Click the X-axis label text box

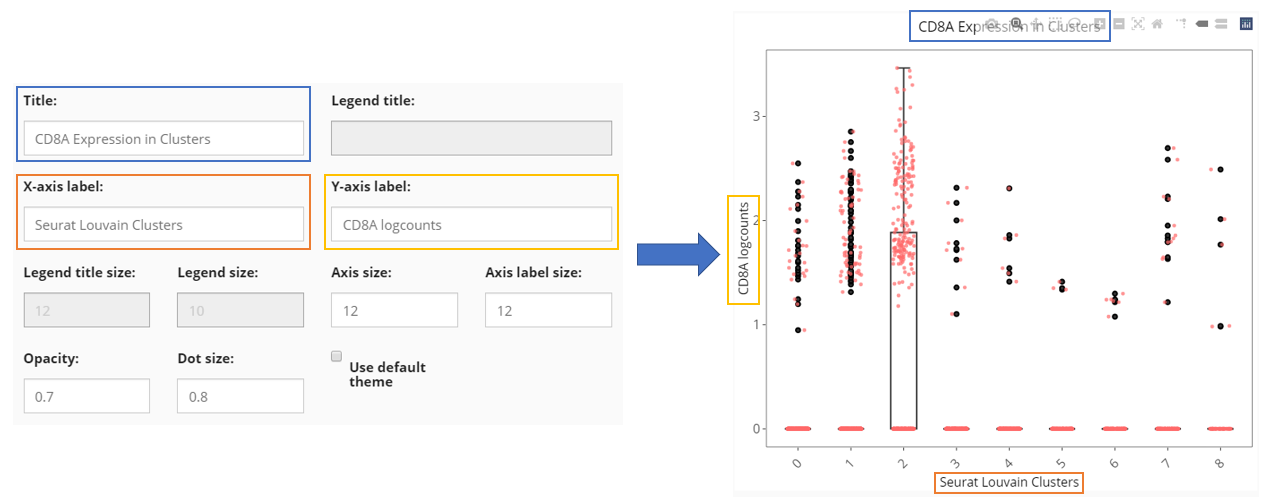(x=163, y=225)
